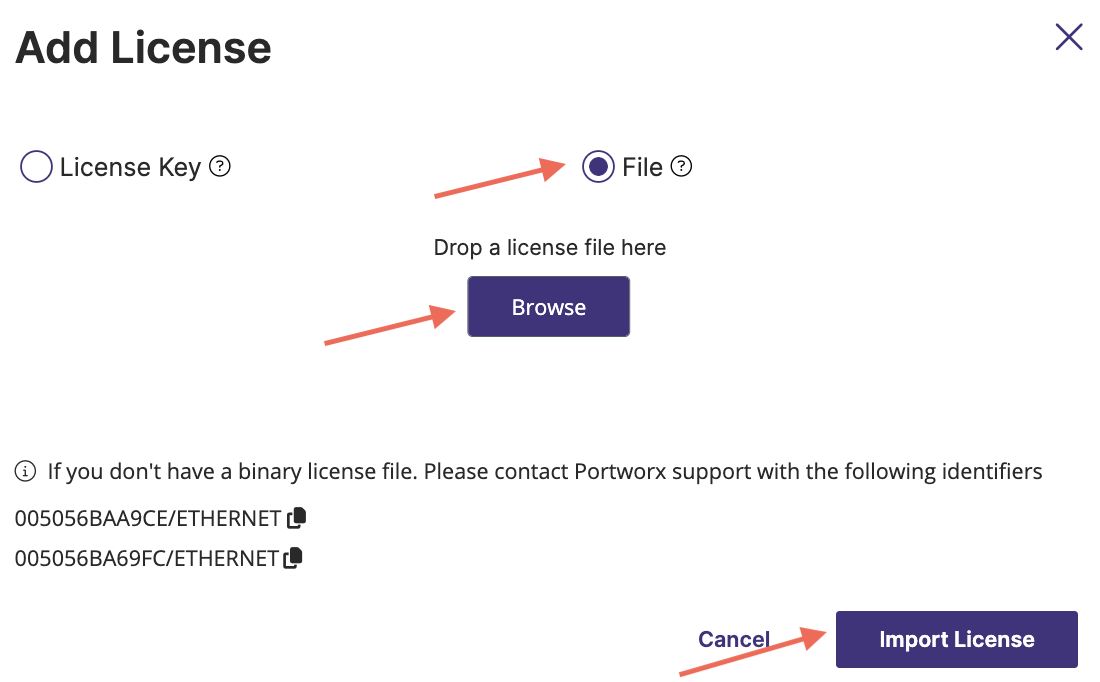Screen dimensions: 1100x682
Task: Click the "Drop a license file here" text
Action: pyautogui.click(x=549, y=247)
